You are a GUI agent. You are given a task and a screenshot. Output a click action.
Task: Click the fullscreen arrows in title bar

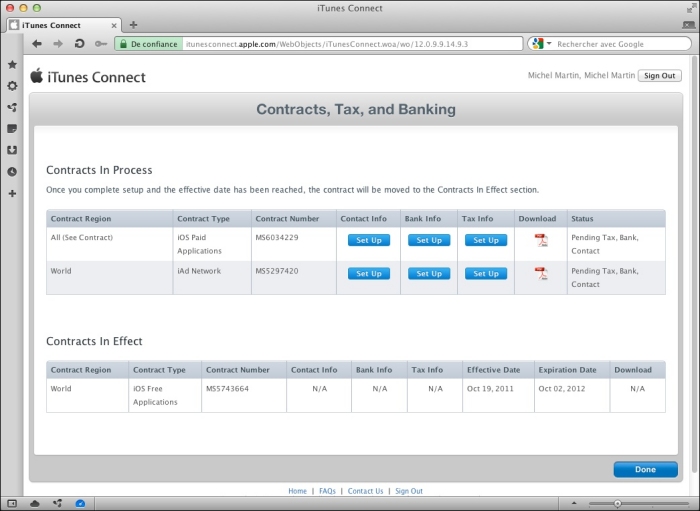pos(691,8)
